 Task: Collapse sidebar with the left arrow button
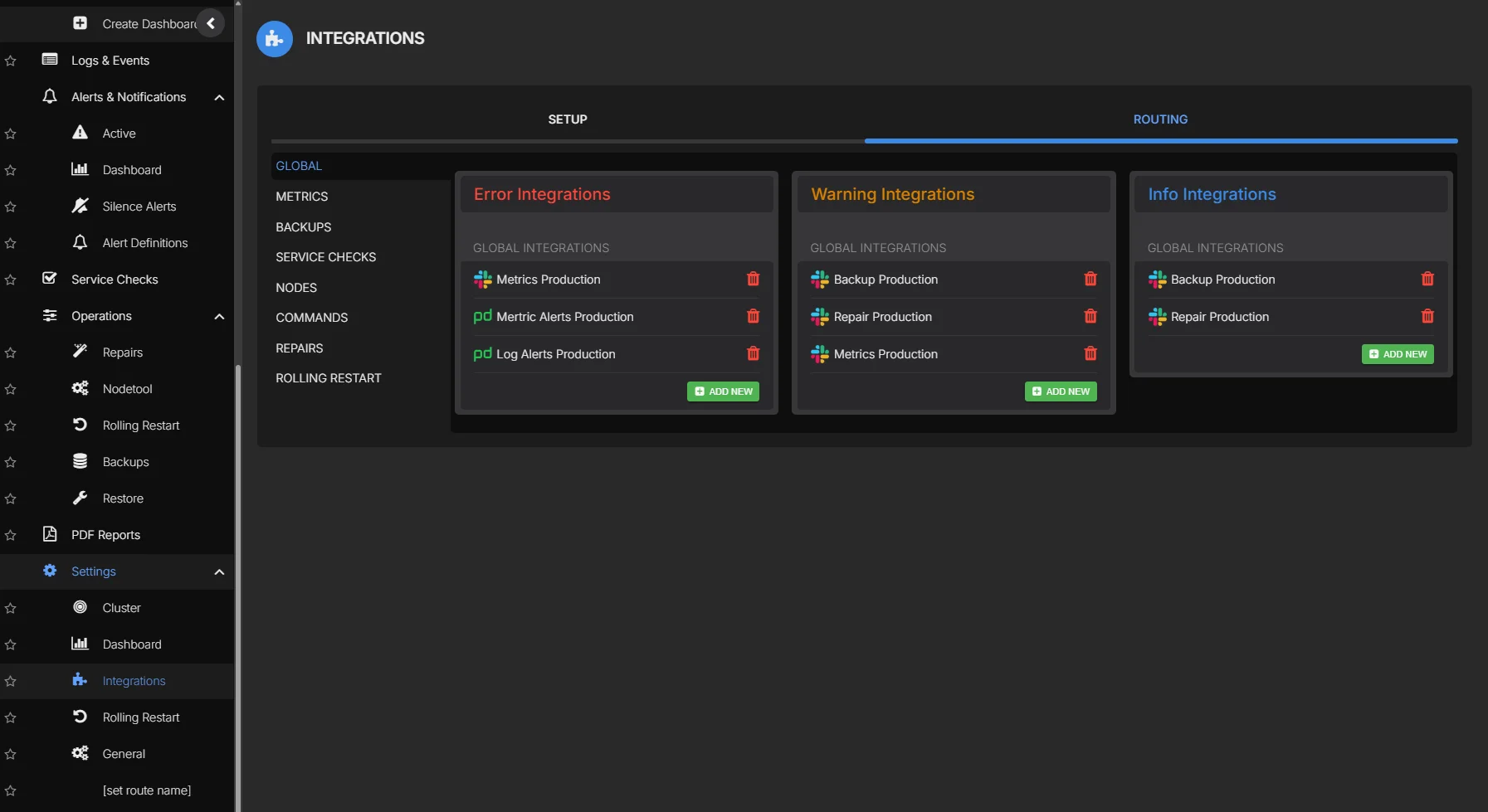point(211,23)
